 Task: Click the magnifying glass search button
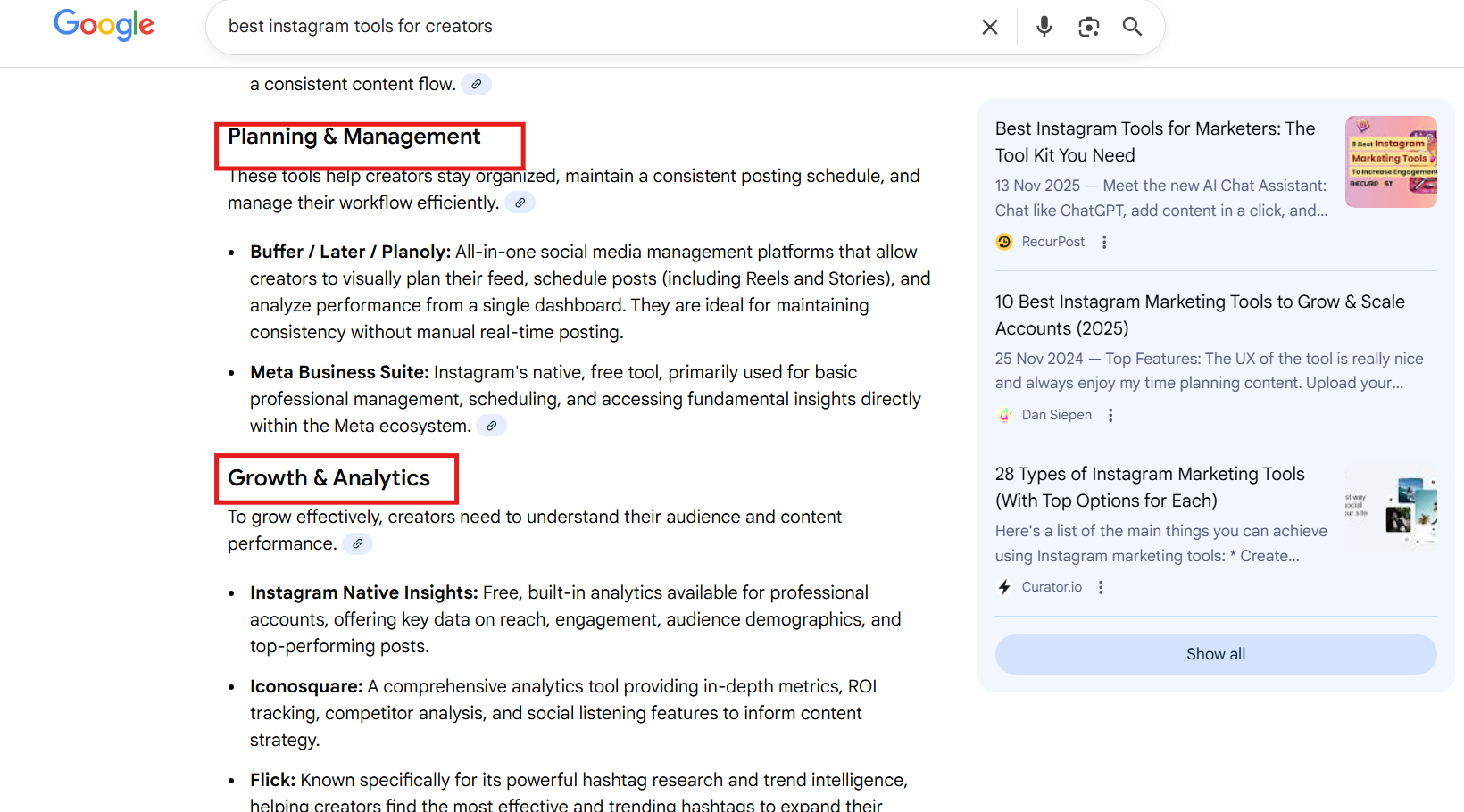click(1132, 27)
